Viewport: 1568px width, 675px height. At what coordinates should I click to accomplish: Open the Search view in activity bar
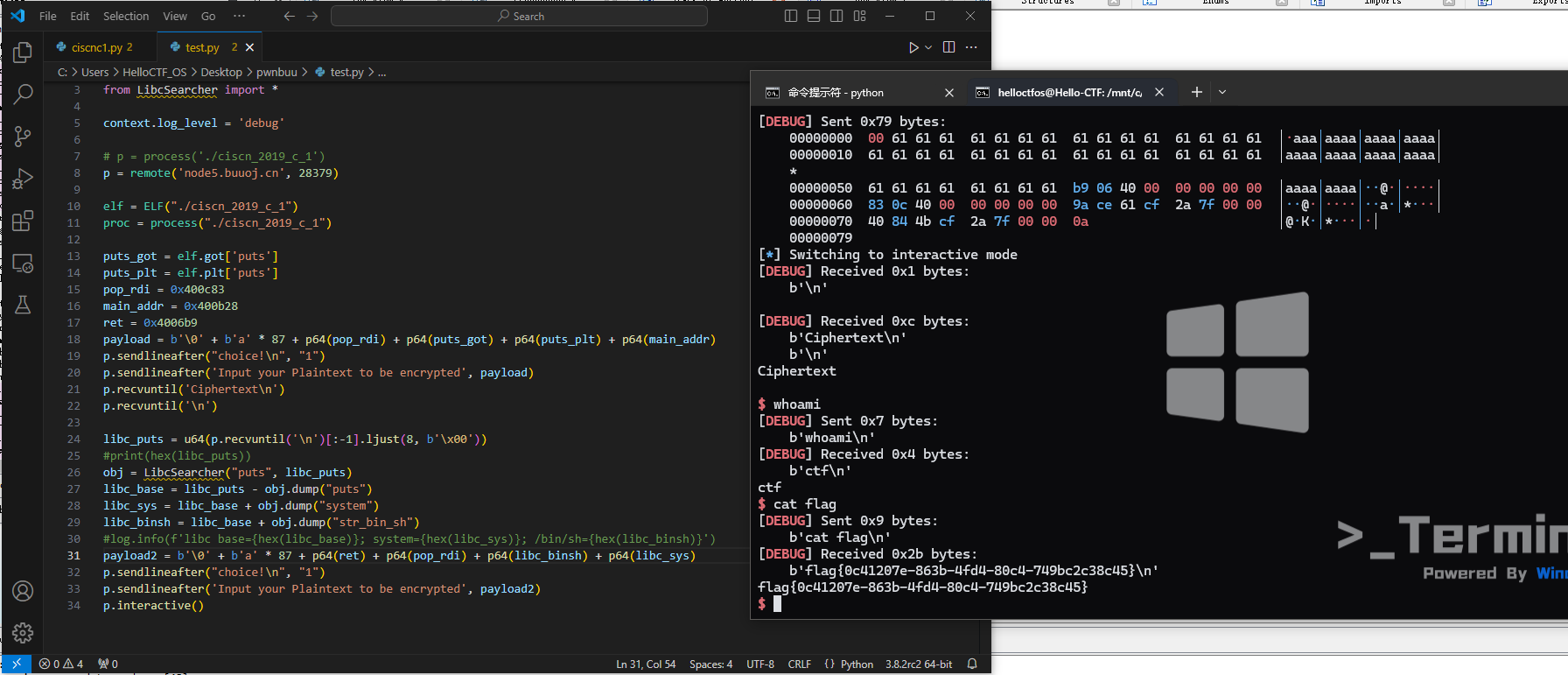[x=23, y=94]
